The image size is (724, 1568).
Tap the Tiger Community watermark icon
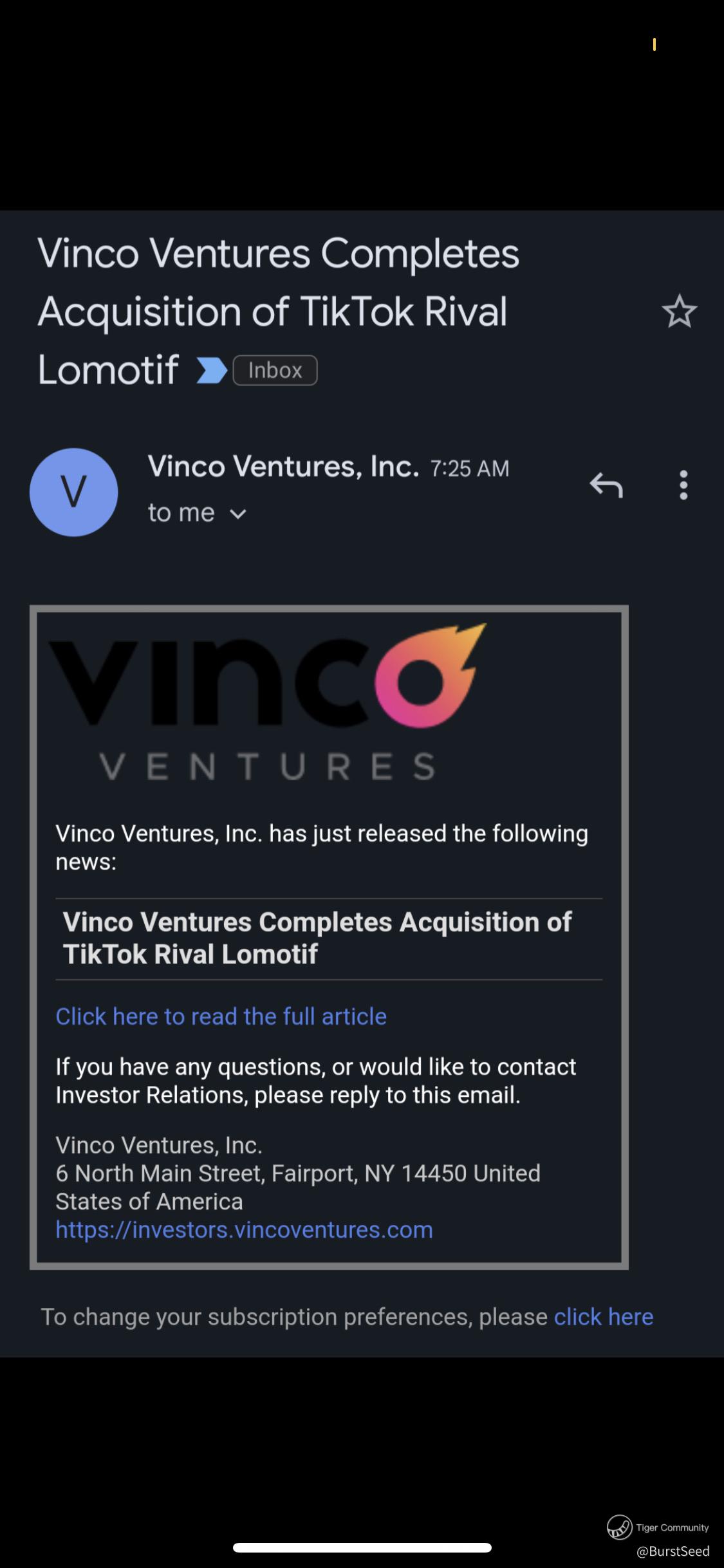point(620,1527)
